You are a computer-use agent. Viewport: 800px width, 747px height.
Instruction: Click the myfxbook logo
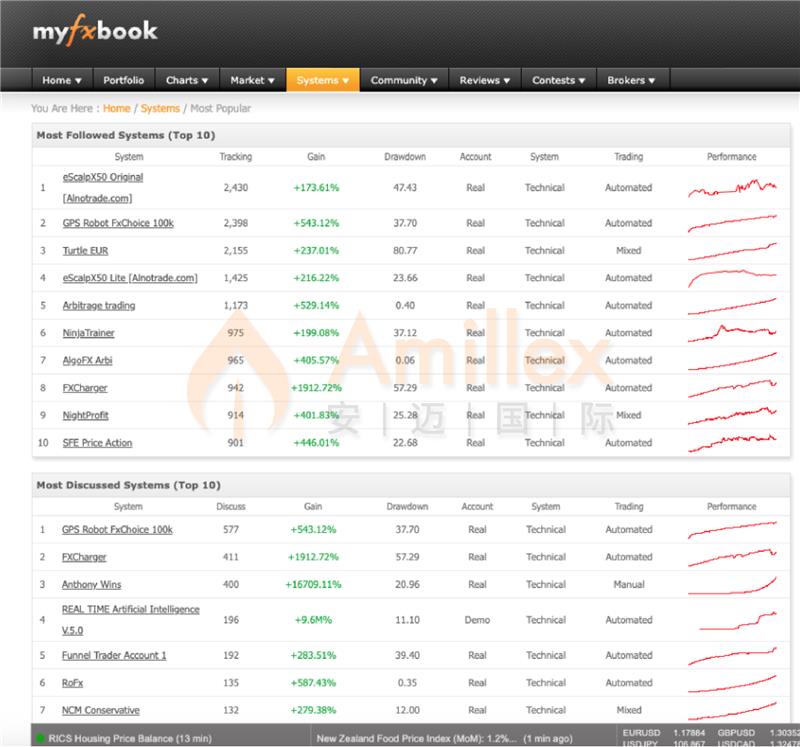pos(95,31)
